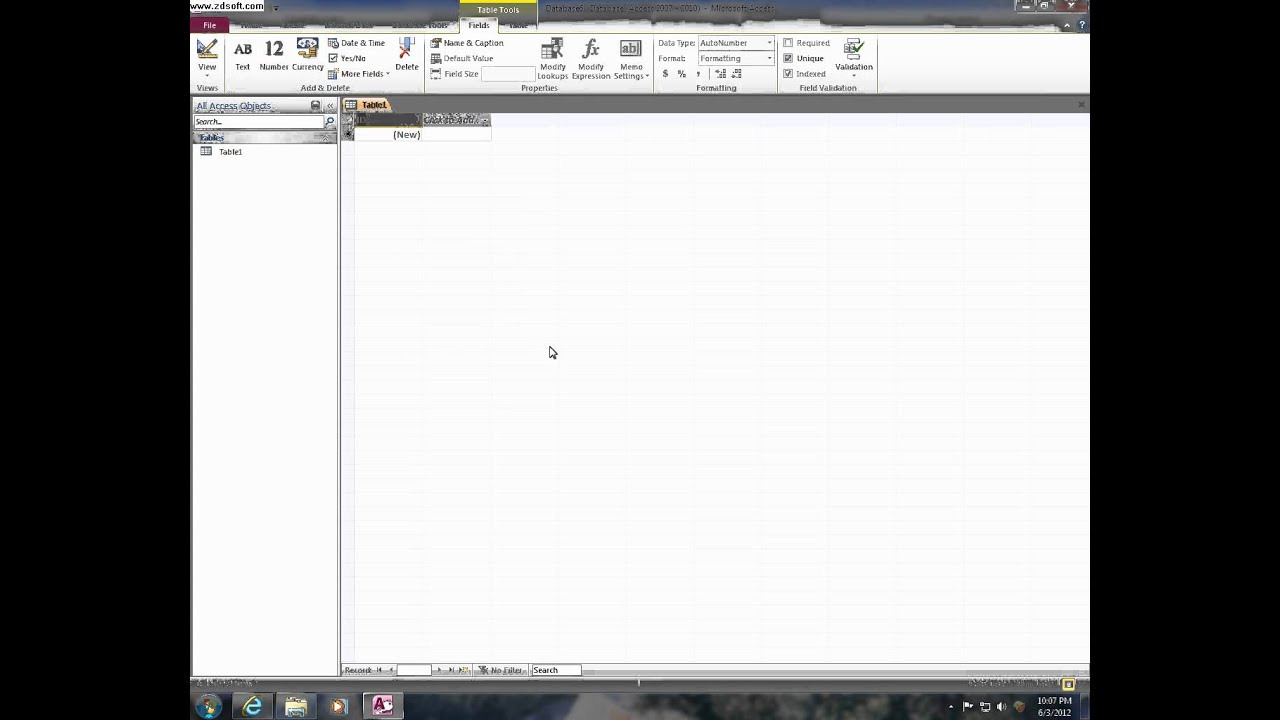Image resolution: width=1280 pixels, height=720 pixels.
Task: Toggle the Indexed checkbox
Action: 788,74
